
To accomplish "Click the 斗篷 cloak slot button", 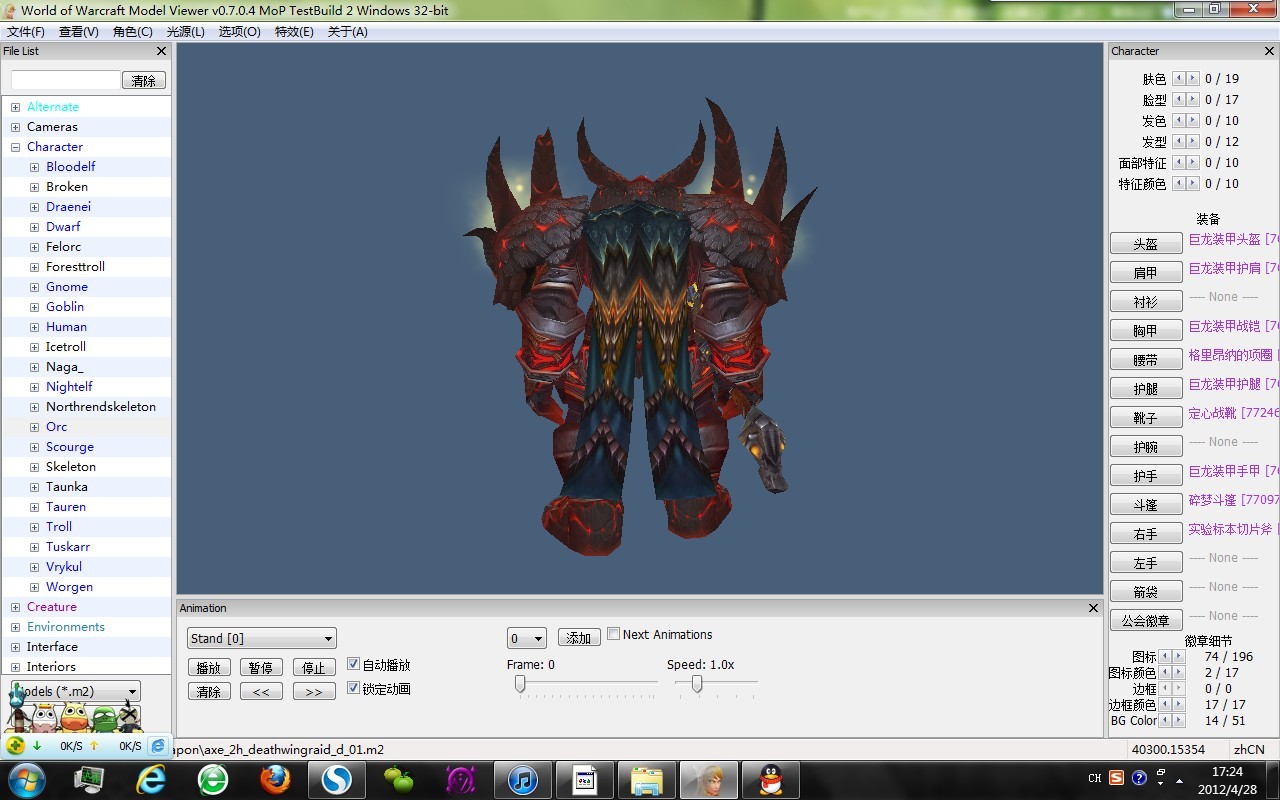I will pyautogui.click(x=1146, y=504).
